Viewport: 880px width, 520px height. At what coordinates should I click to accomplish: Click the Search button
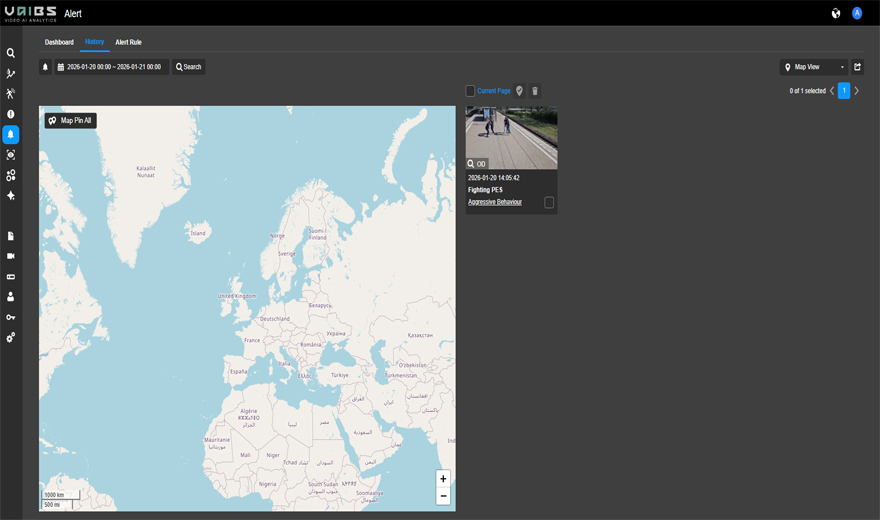click(x=189, y=67)
